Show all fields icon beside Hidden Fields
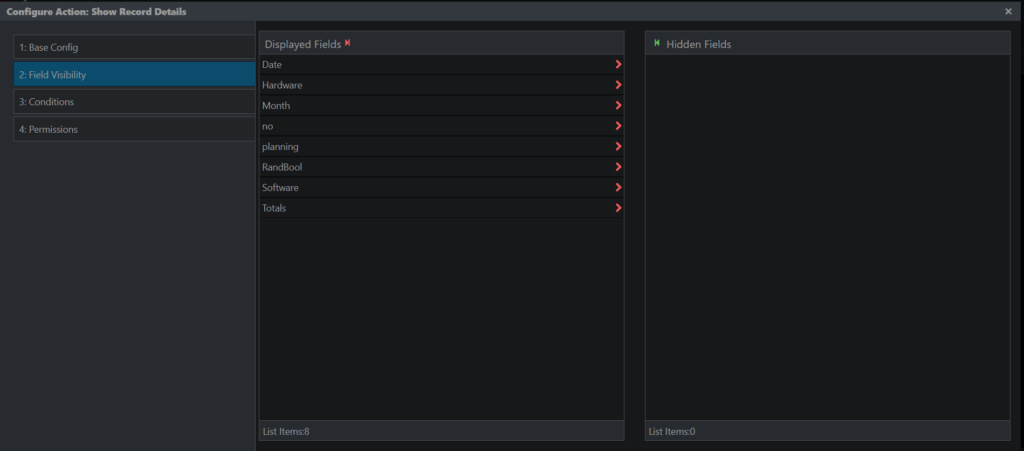Screen dimensions: 1024x451 coord(657,43)
